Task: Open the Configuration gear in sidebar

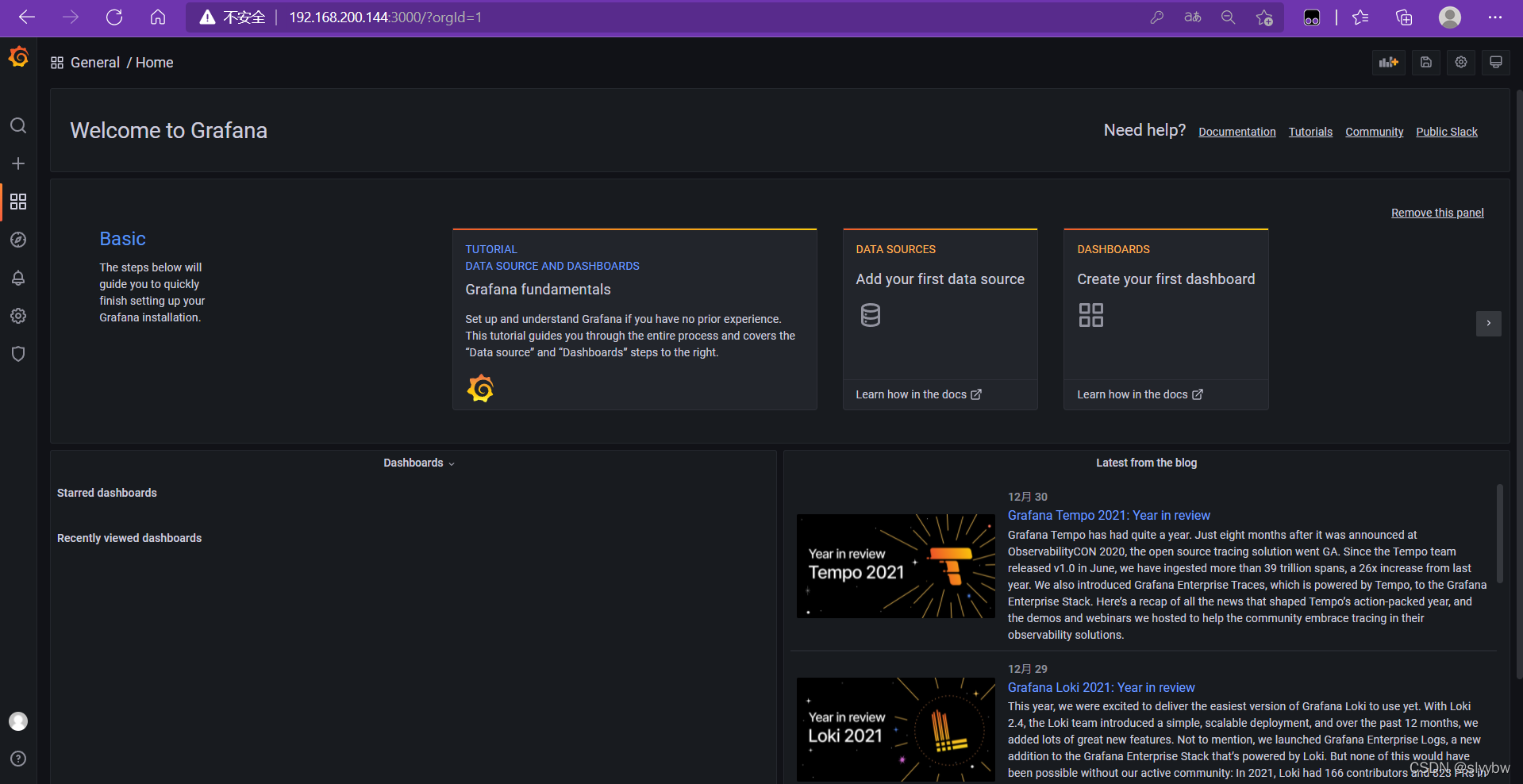Action: [x=18, y=316]
